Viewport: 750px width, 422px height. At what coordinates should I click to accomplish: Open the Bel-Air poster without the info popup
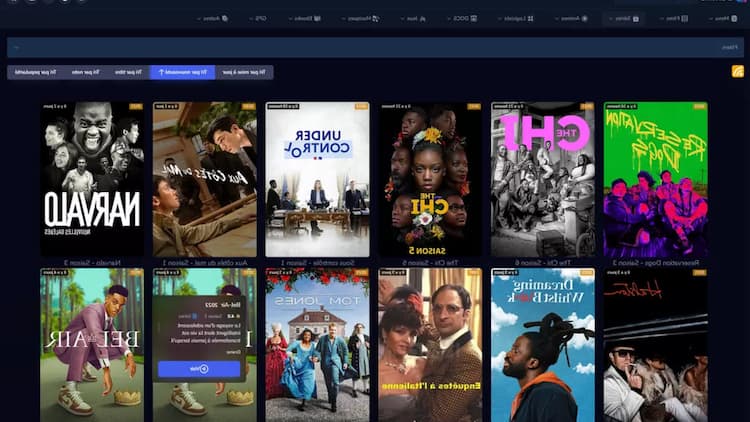pyautogui.click(x=92, y=345)
